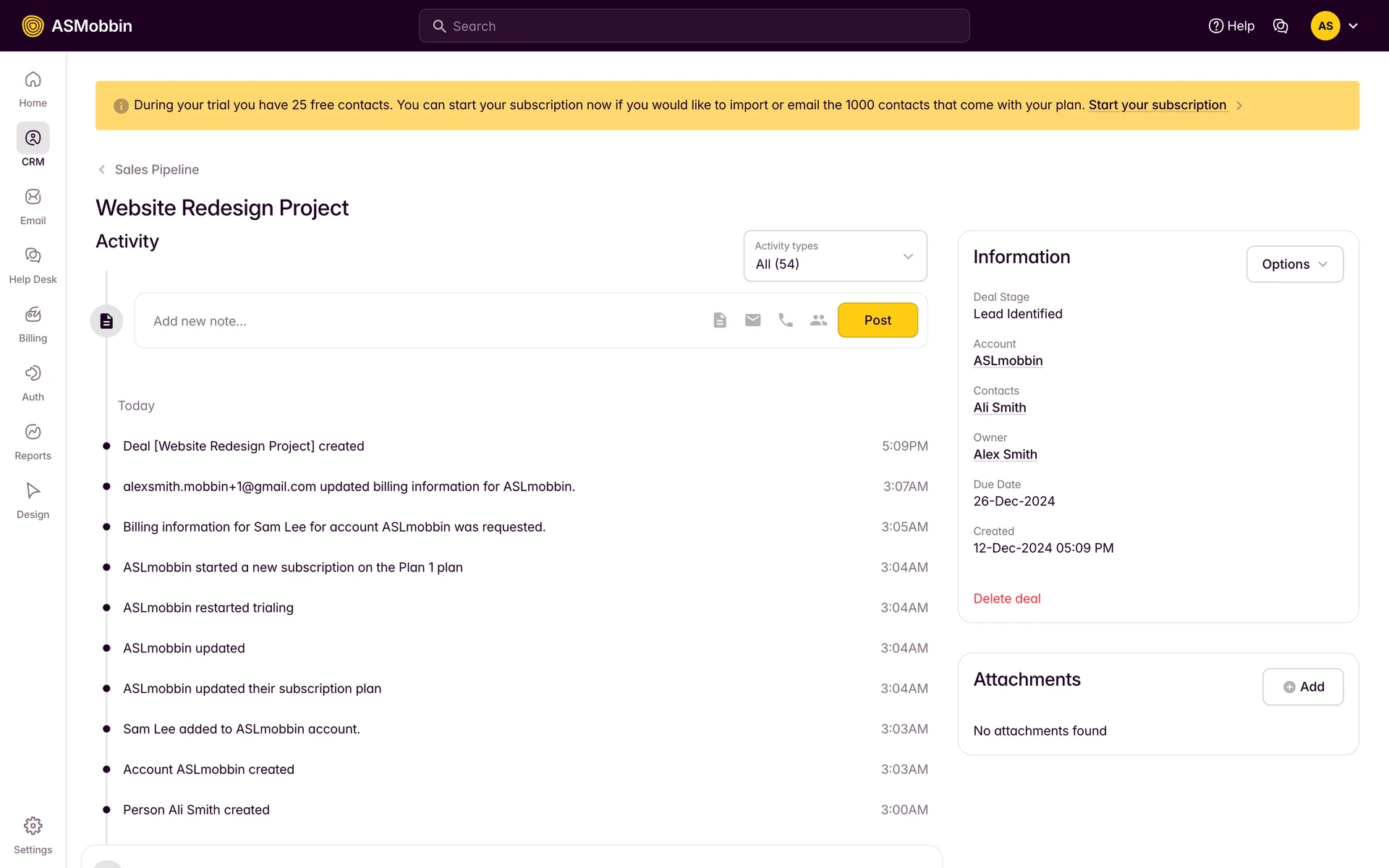The width and height of the screenshot is (1389, 868).
Task: Open the Help Desk sidebar section
Action: click(33, 265)
